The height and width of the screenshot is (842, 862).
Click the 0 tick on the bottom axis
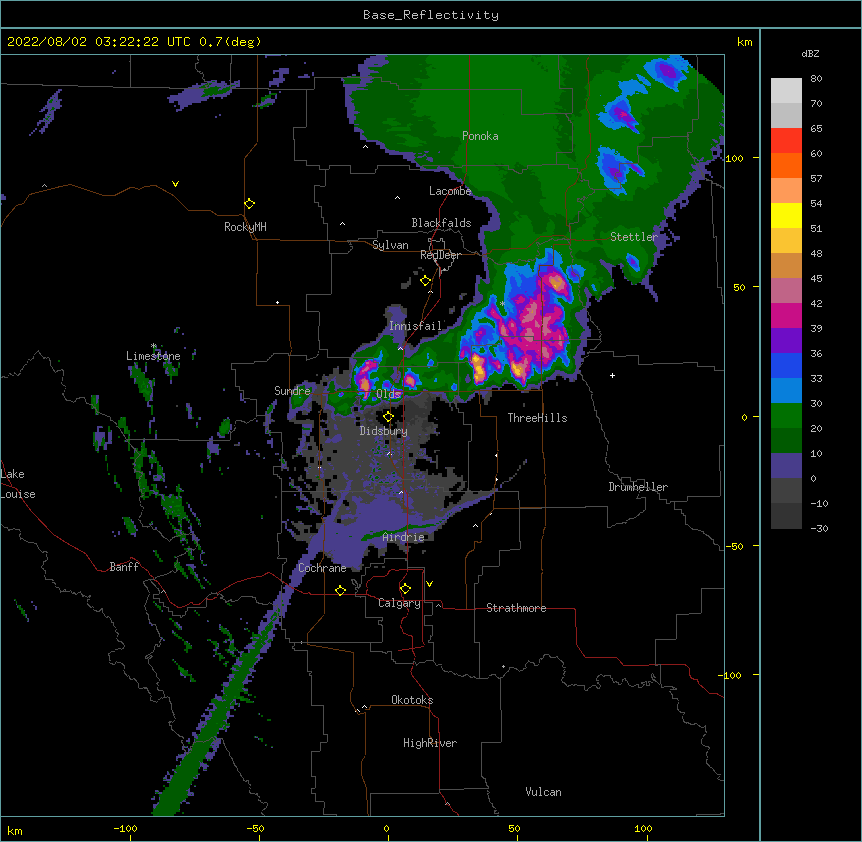coord(386,828)
